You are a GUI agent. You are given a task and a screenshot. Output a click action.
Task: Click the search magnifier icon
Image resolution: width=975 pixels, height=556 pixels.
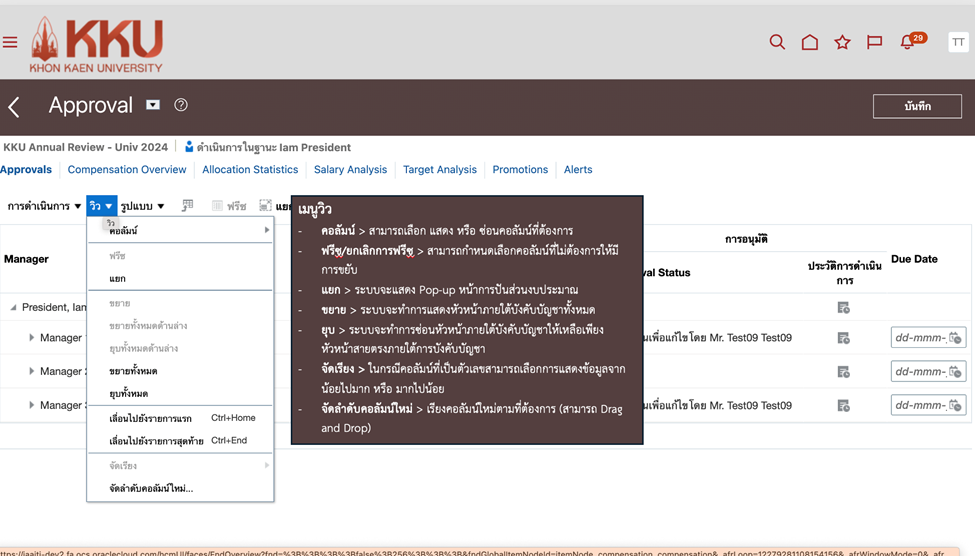(x=777, y=42)
